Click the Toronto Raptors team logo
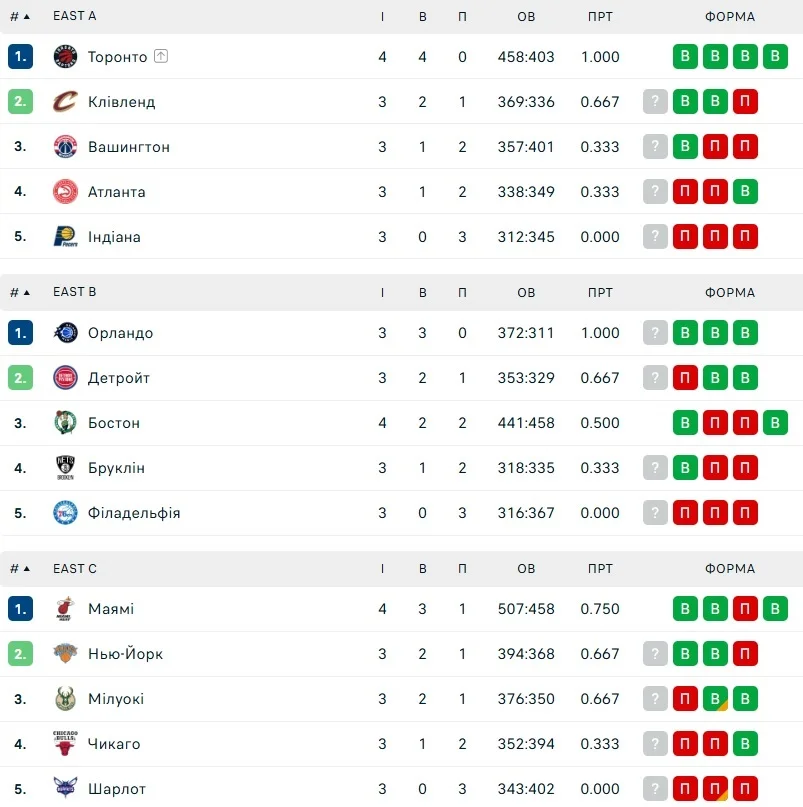 [65, 57]
